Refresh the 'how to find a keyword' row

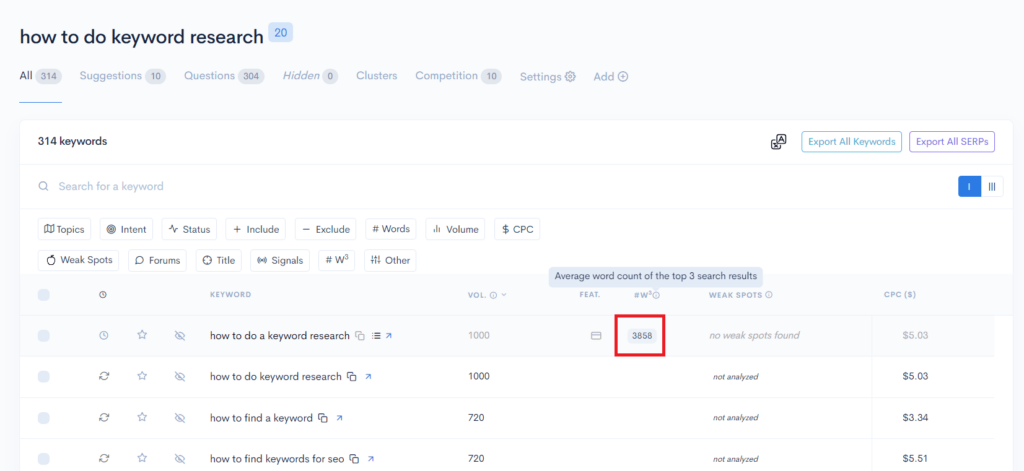pyautogui.click(x=103, y=417)
